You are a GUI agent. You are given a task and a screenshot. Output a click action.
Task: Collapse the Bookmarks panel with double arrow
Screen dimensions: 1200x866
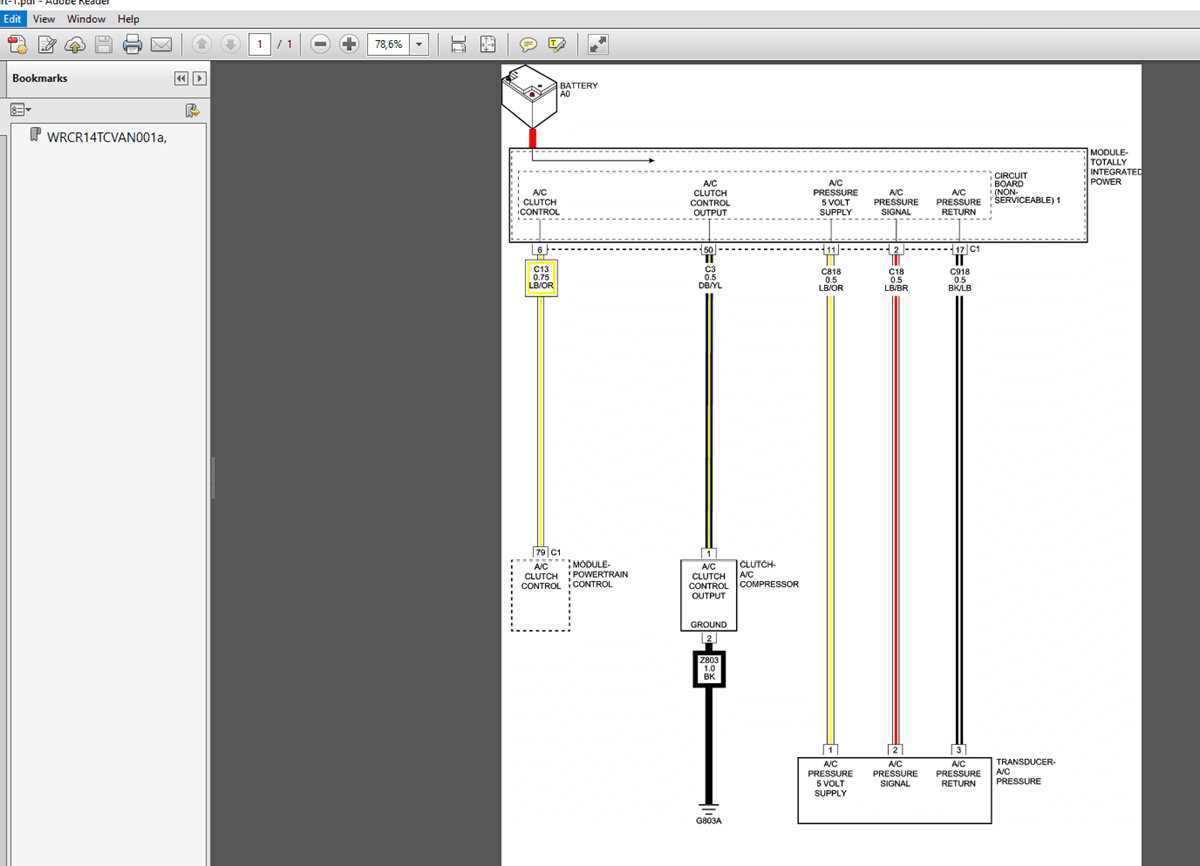pyautogui.click(x=181, y=78)
